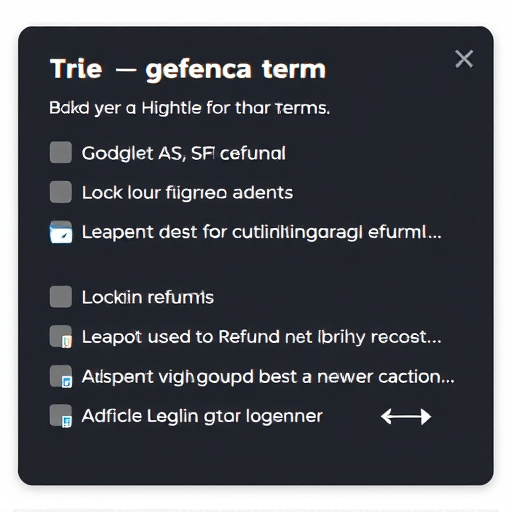Screen dimensions: 512x512
Task: Click the Leapent dest for cutlinlting text
Action: [262, 233]
